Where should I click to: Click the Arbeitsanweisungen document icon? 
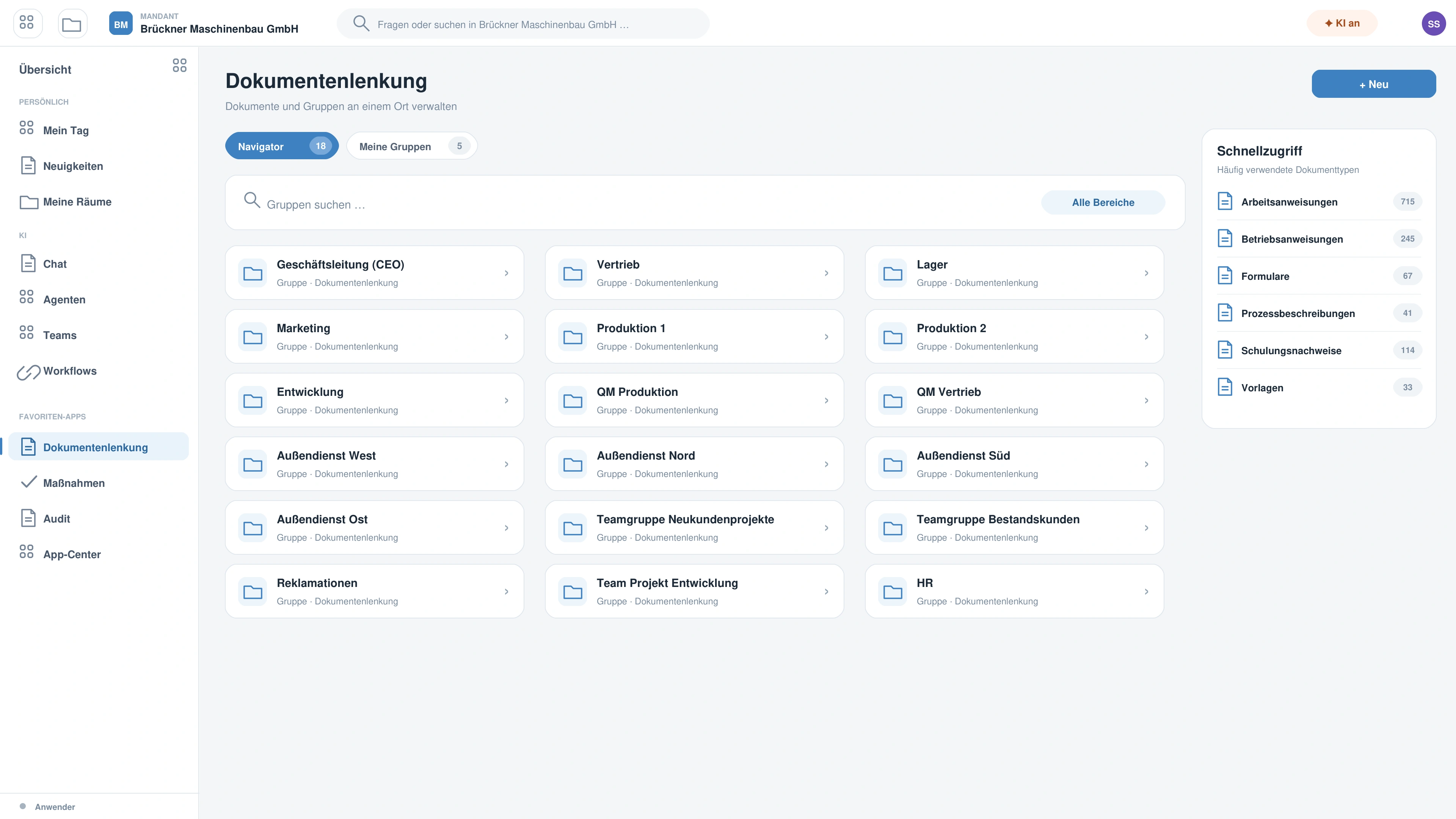(x=1225, y=201)
